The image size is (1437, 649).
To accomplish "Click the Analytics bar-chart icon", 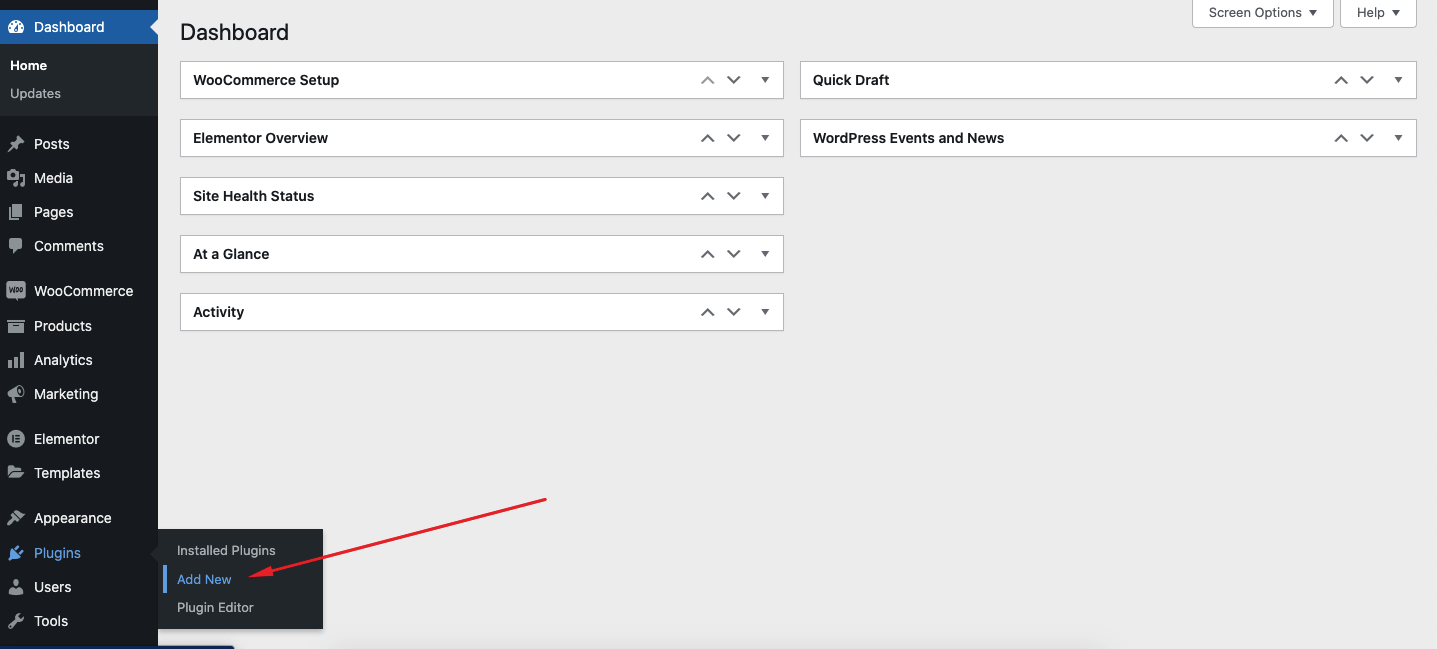I will pyautogui.click(x=18, y=360).
